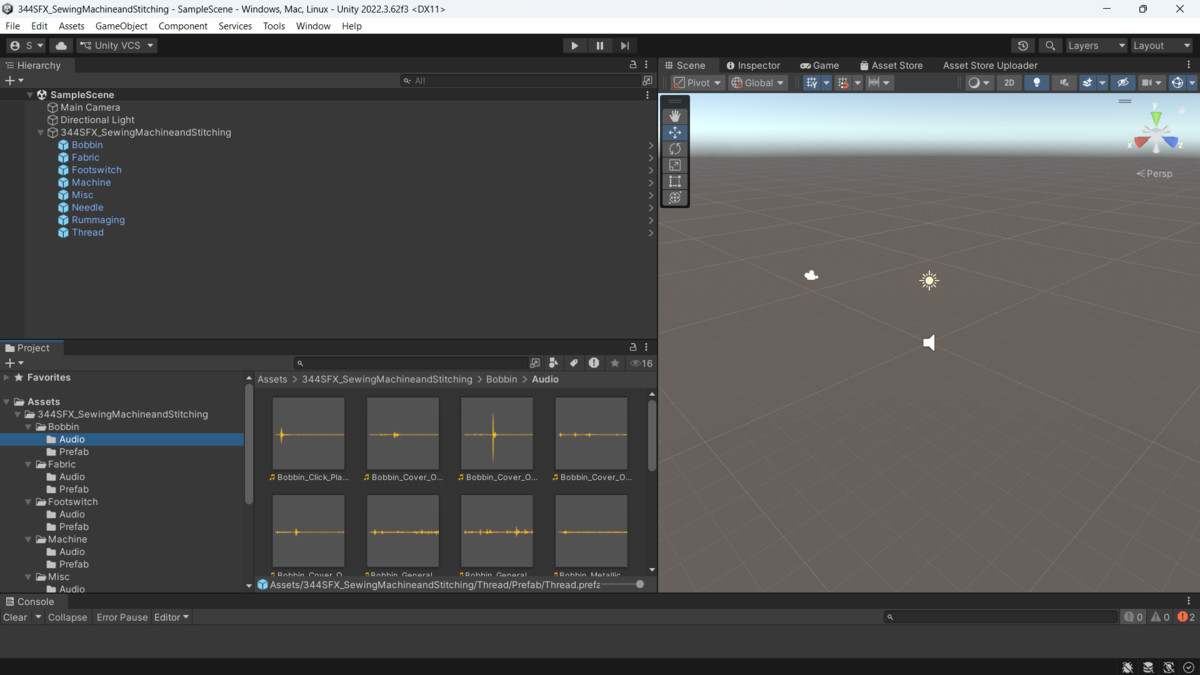Toggle scene visibility hidden-eye button
1200x675 pixels.
click(x=1123, y=83)
